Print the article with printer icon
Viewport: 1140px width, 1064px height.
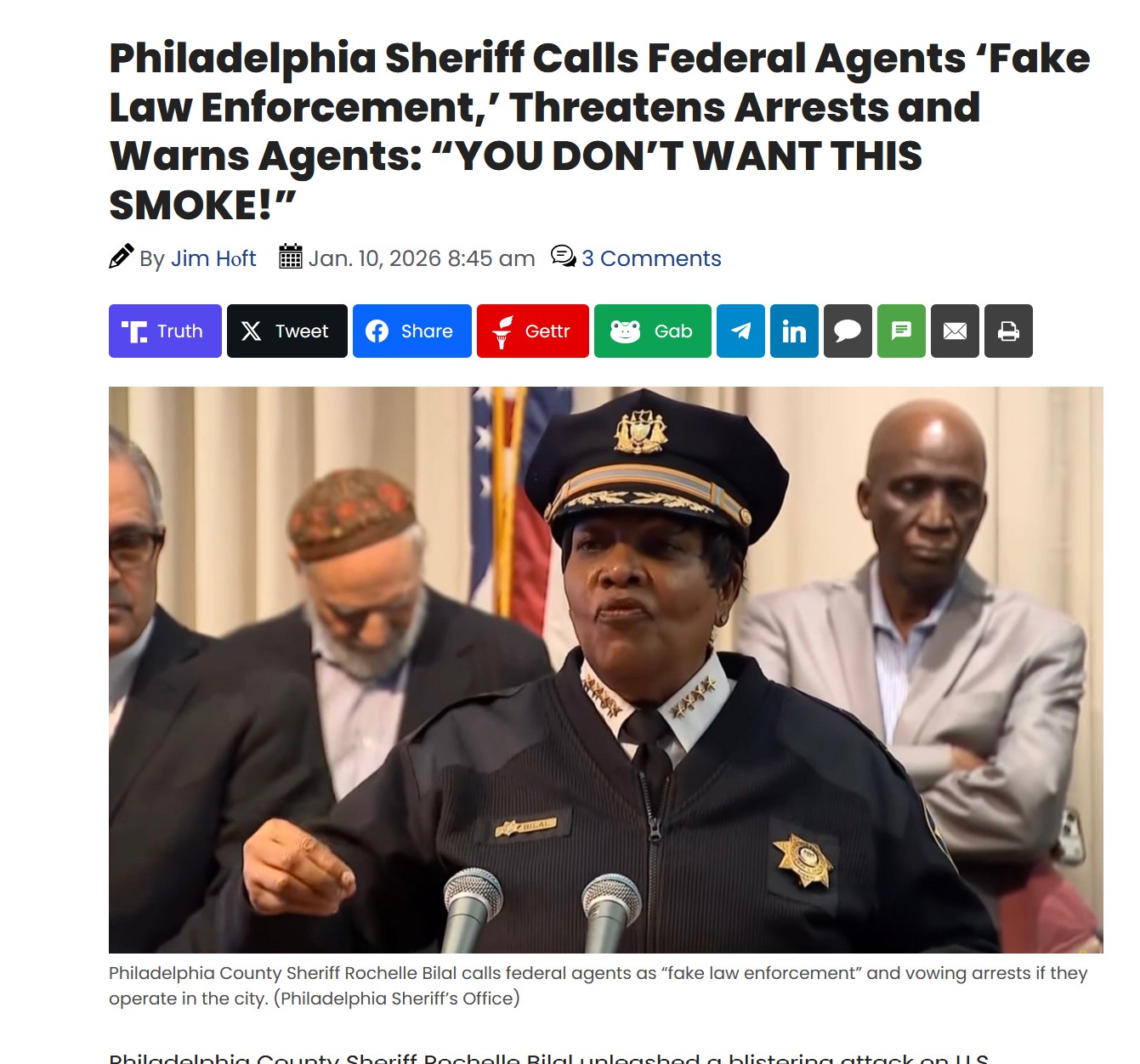click(x=1009, y=331)
